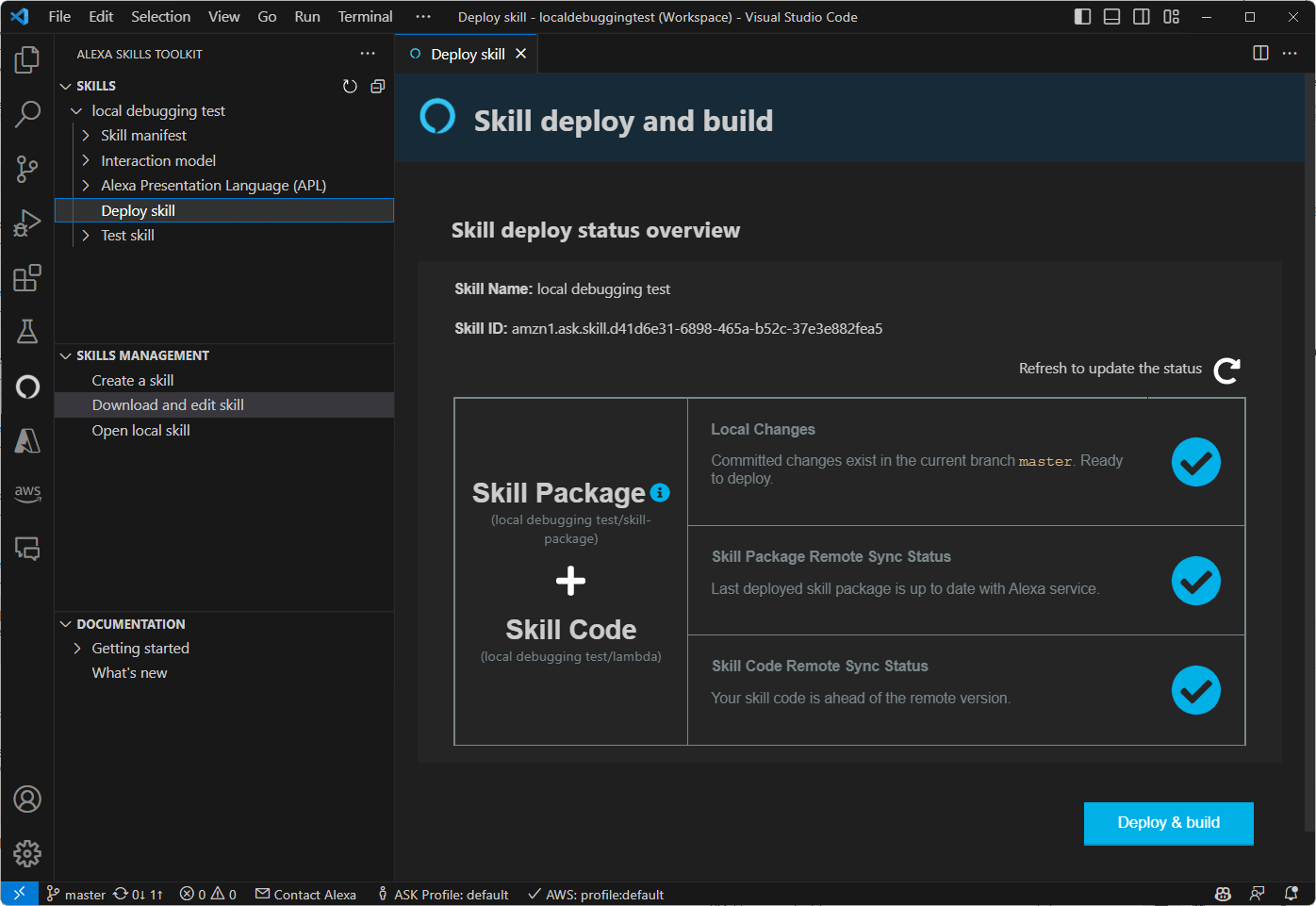Image resolution: width=1316 pixels, height=906 pixels.
Task: Open the Extensions view
Action: click(x=27, y=277)
